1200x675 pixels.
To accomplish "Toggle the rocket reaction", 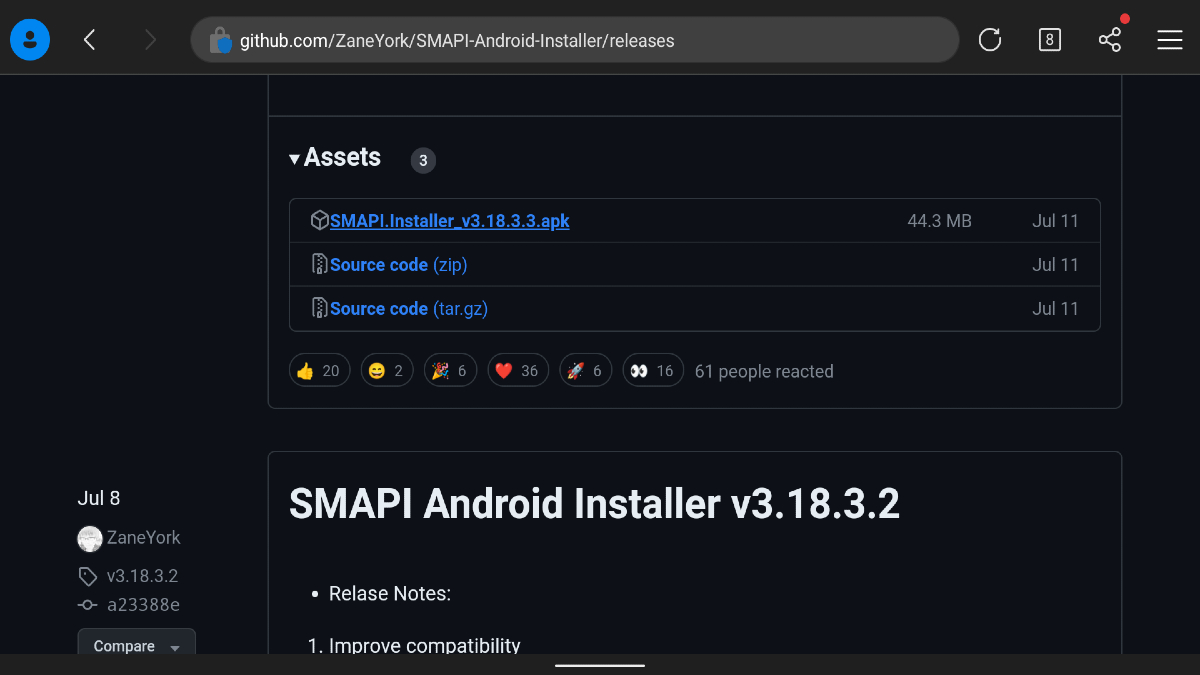I will [x=585, y=369].
